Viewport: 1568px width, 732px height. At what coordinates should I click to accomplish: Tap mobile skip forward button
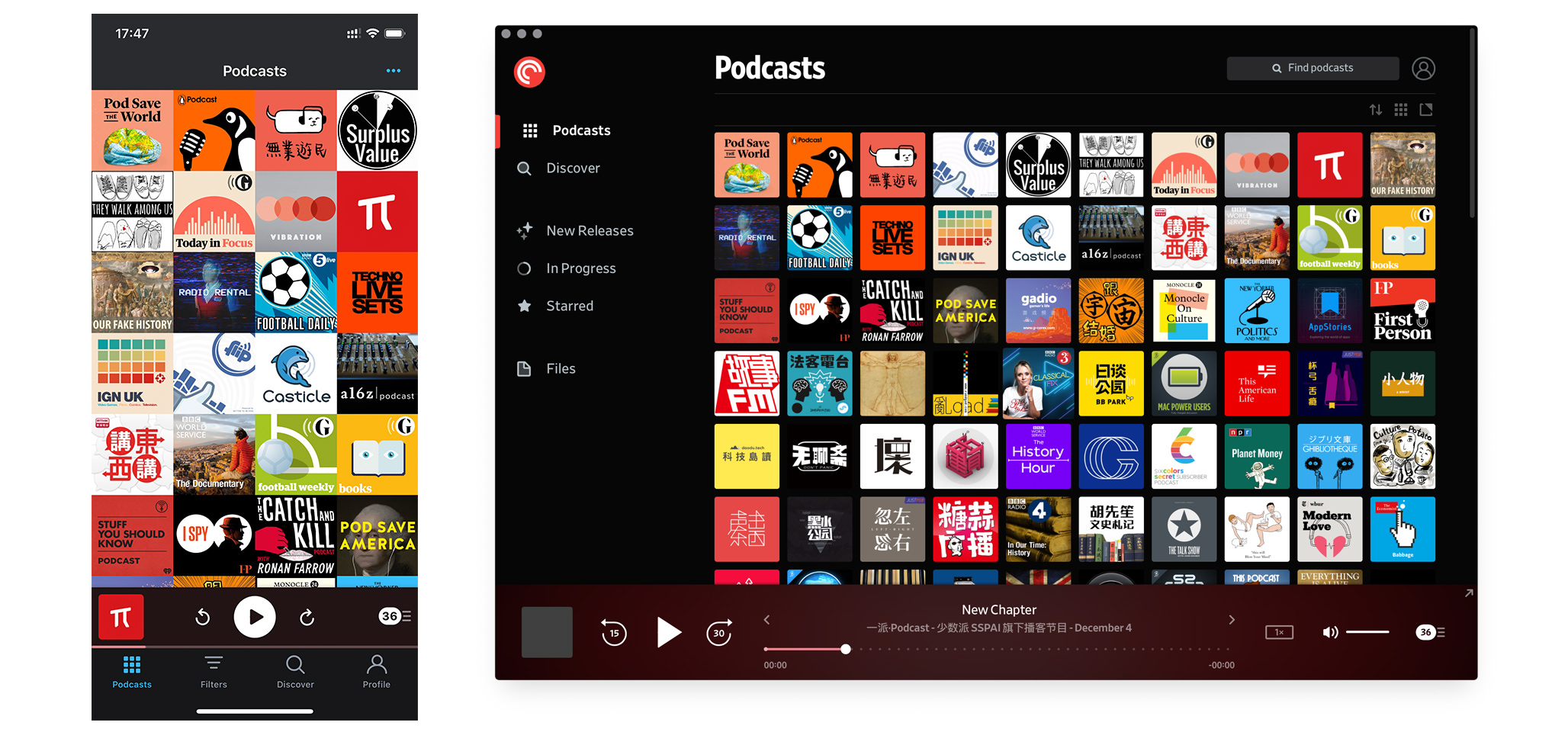click(x=307, y=617)
